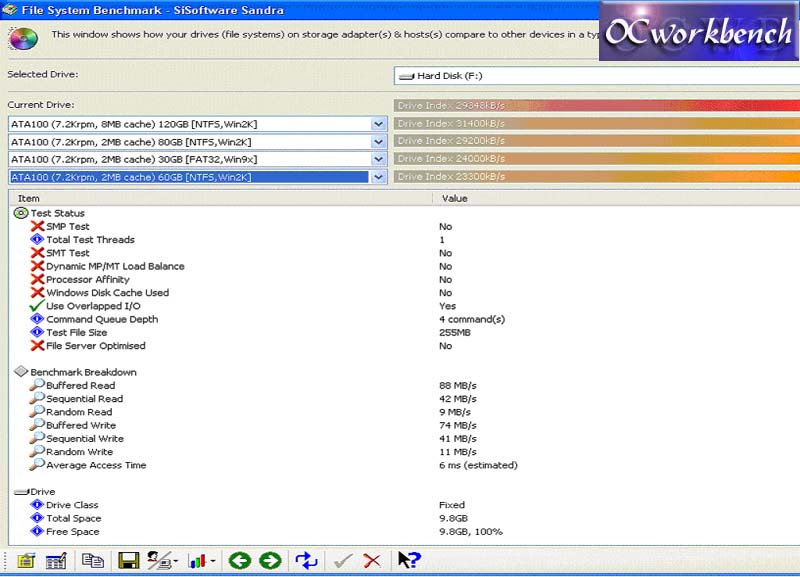The height and width of the screenshot is (577, 800).
Task: Select the SMT Test row
Action: click(x=404, y=253)
